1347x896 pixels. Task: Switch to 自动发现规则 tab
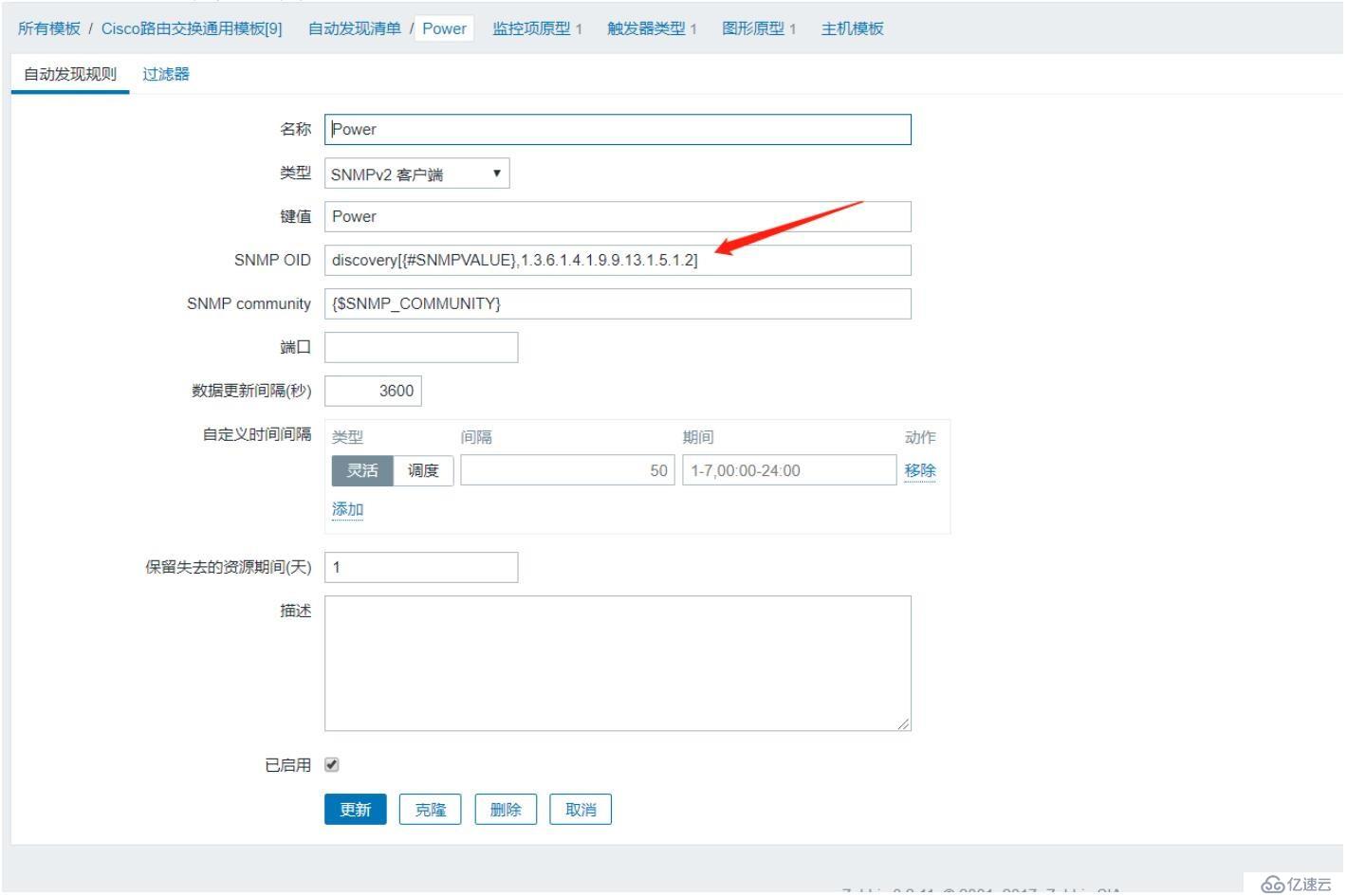[70, 74]
